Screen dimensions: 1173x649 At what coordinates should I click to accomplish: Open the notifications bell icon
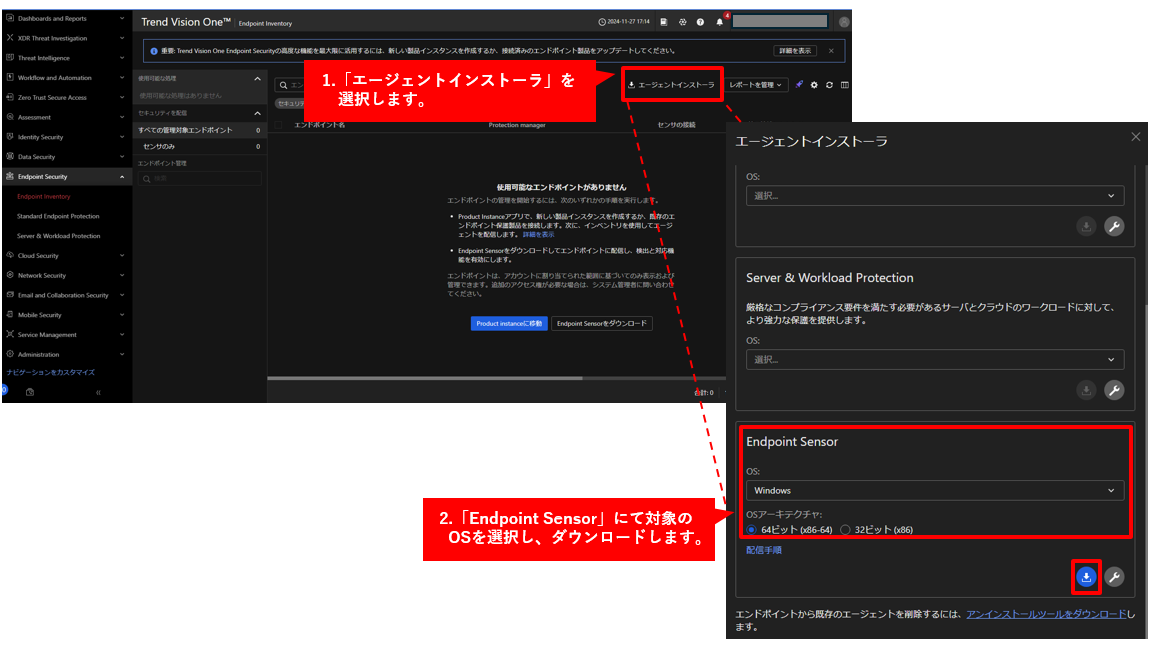click(x=719, y=22)
